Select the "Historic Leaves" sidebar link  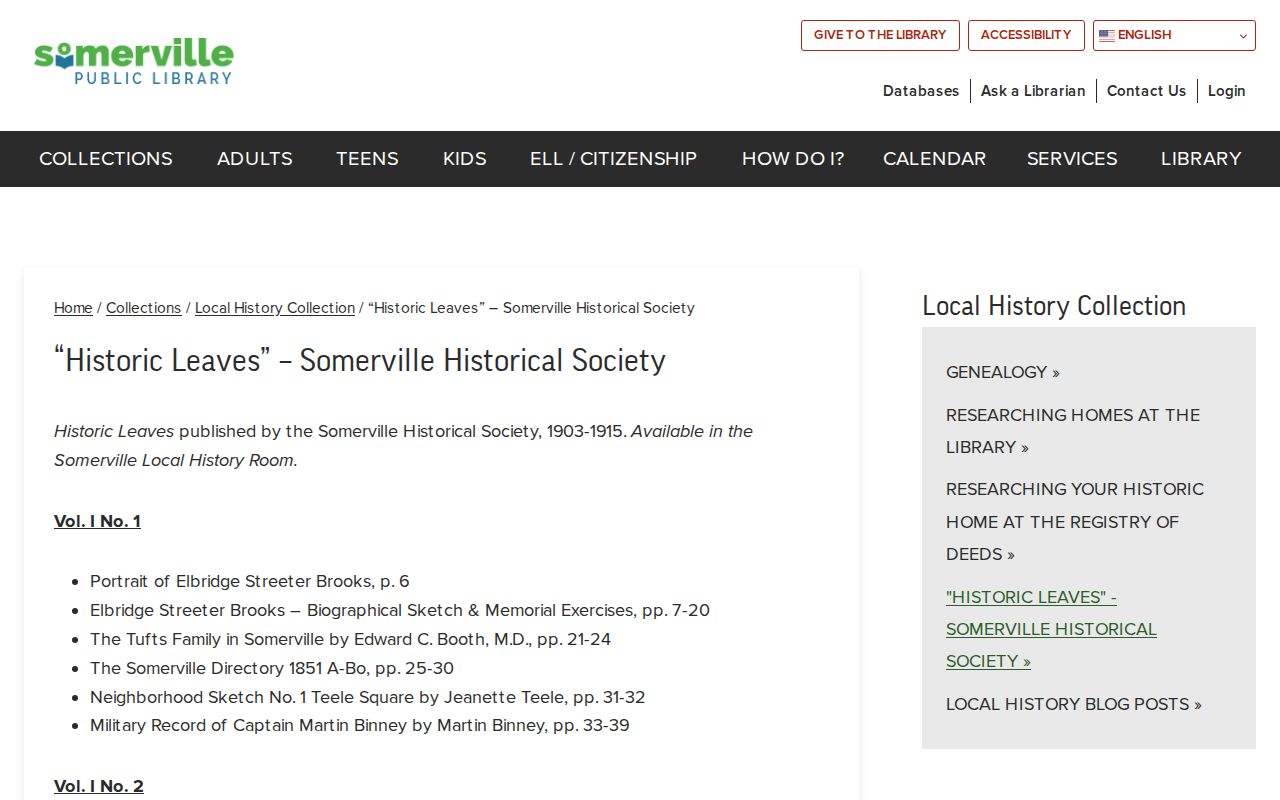pyautogui.click(x=1051, y=629)
